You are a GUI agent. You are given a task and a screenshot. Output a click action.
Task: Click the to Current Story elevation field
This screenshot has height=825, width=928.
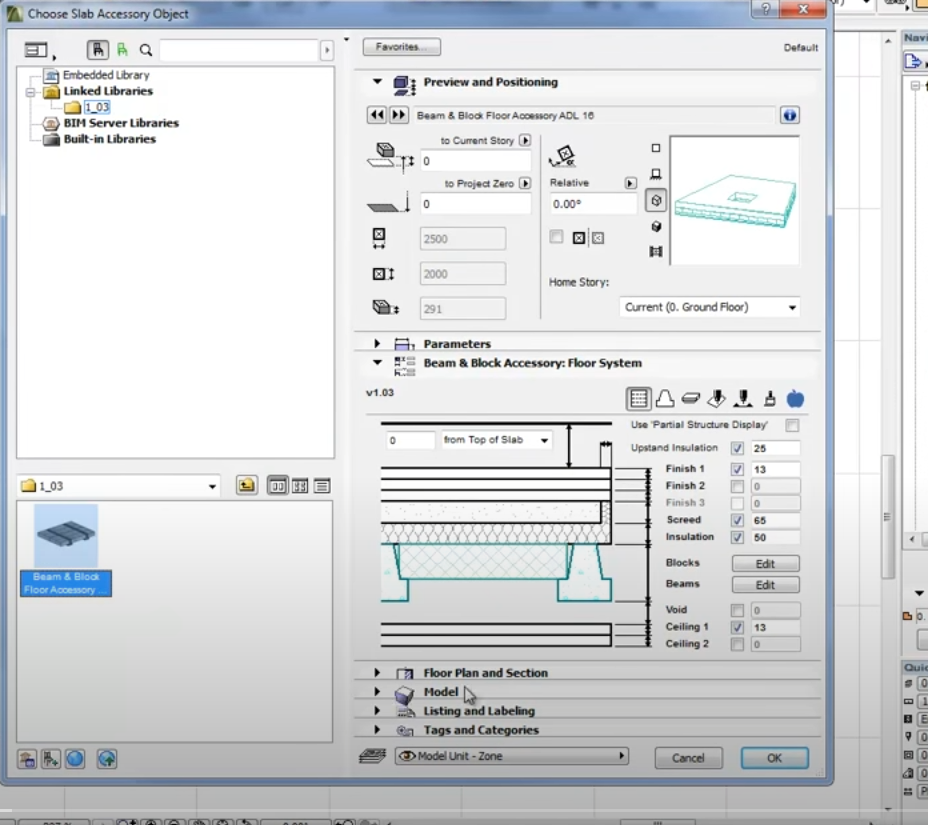click(x=475, y=161)
